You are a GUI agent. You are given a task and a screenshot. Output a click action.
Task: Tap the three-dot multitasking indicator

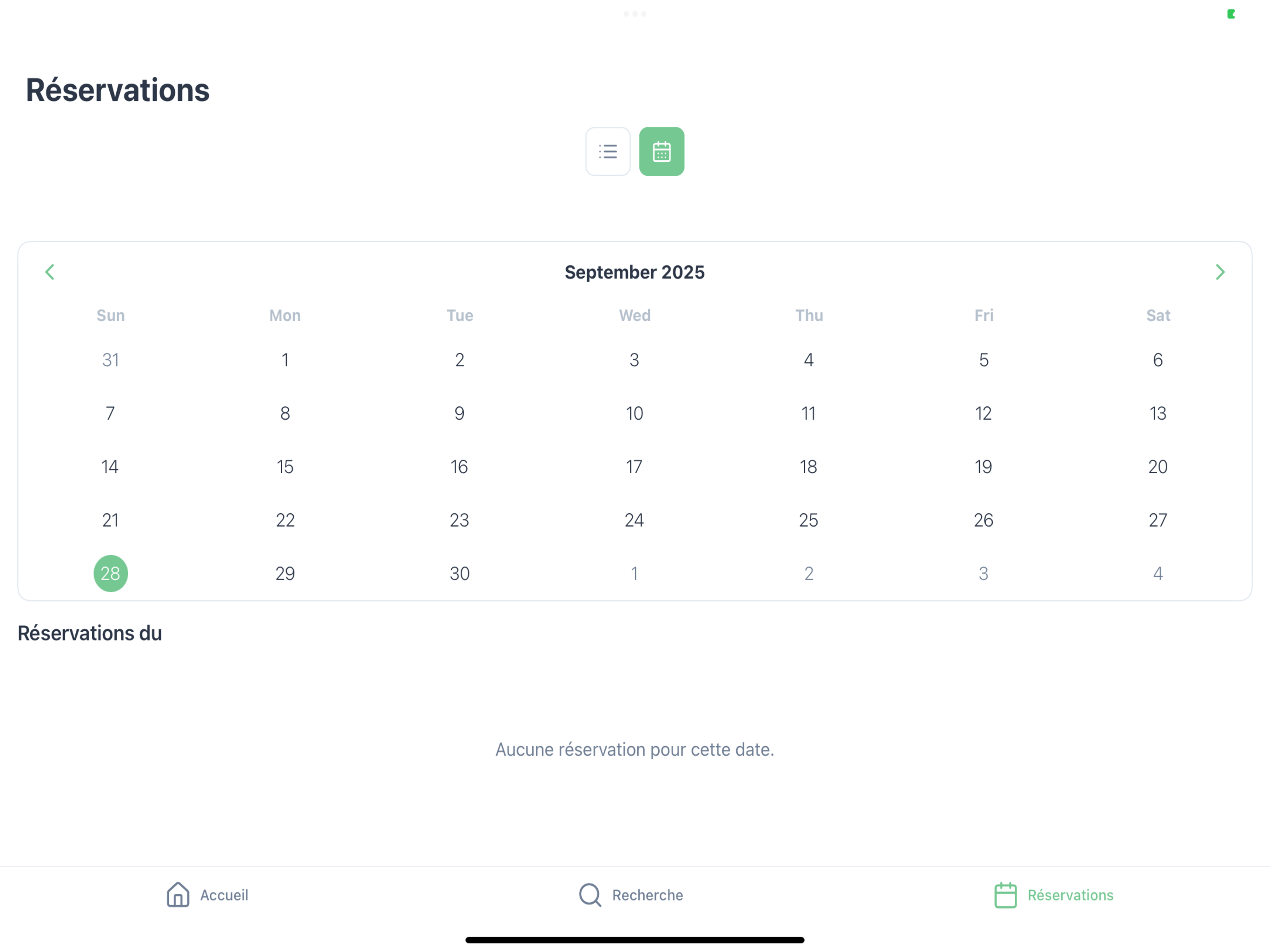pos(635,14)
